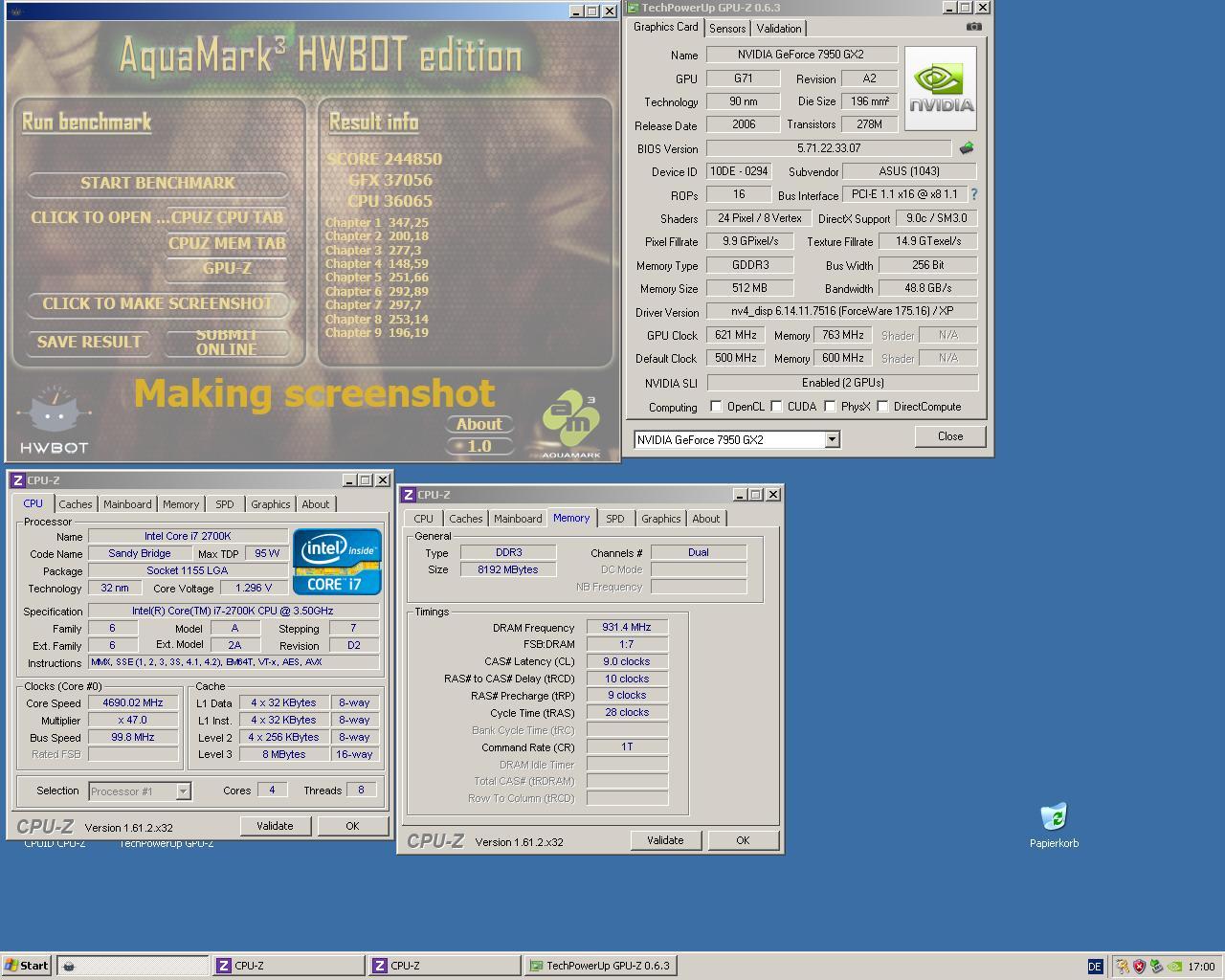Viewport: 1225px width, 980px height.
Task: Switch to the CPU tab in the CPU-Z Memory window
Action: point(423,519)
